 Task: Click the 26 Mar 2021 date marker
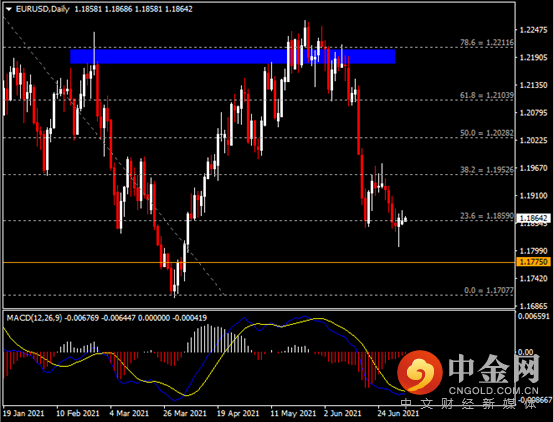pyautogui.click(x=185, y=413)
